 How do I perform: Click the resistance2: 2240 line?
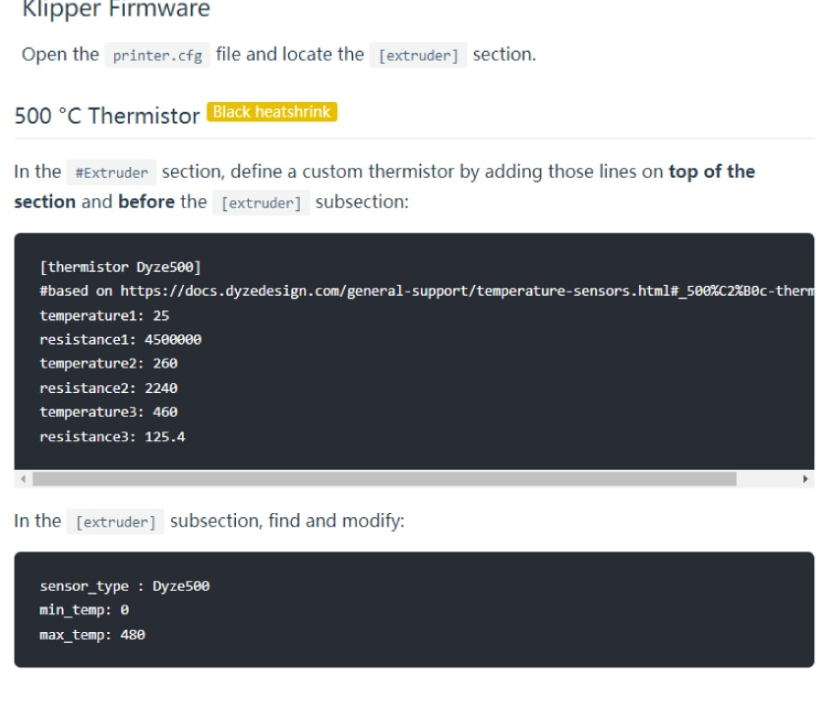(x=109, y=388)
